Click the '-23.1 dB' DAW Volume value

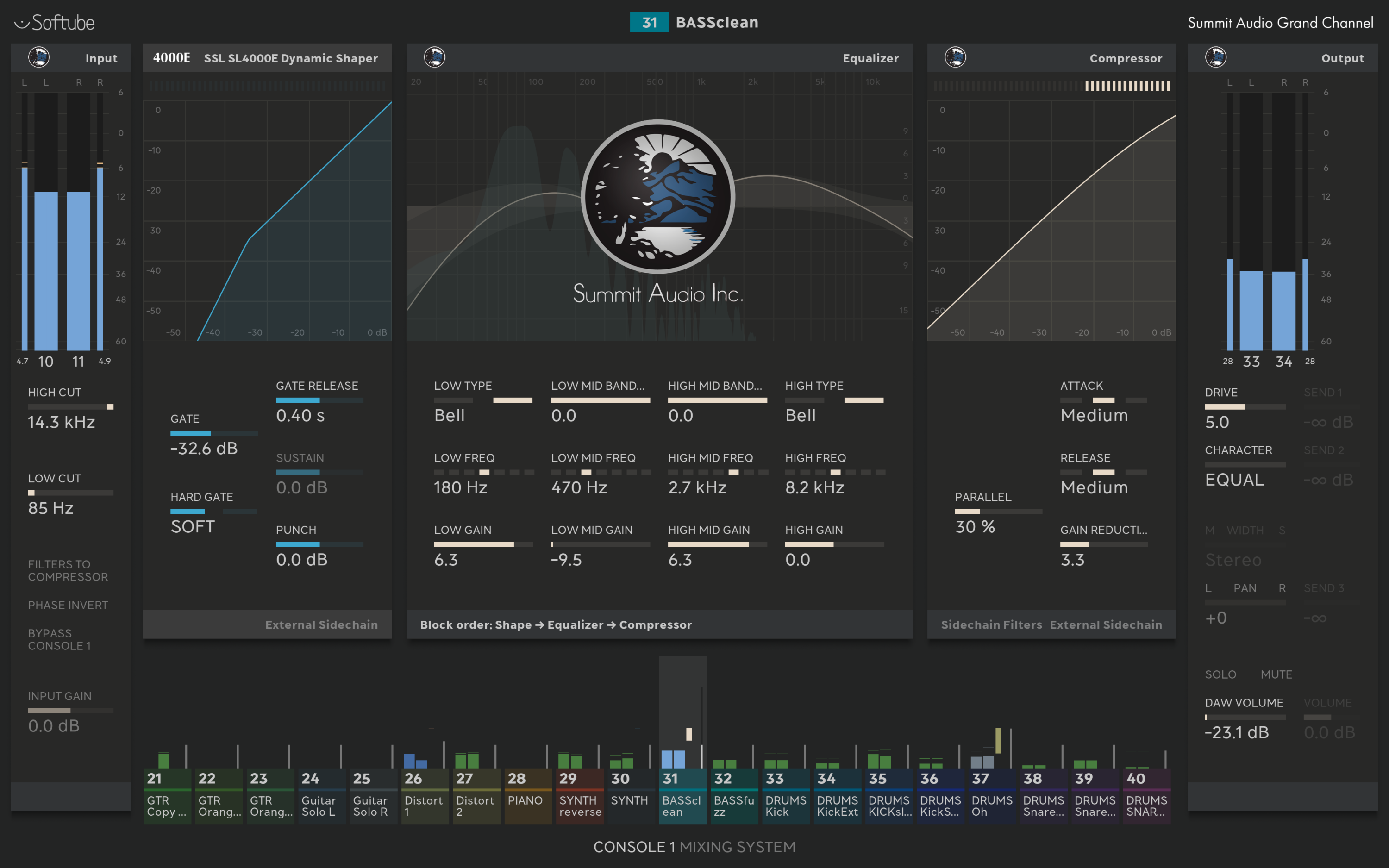coord(1236,732)
